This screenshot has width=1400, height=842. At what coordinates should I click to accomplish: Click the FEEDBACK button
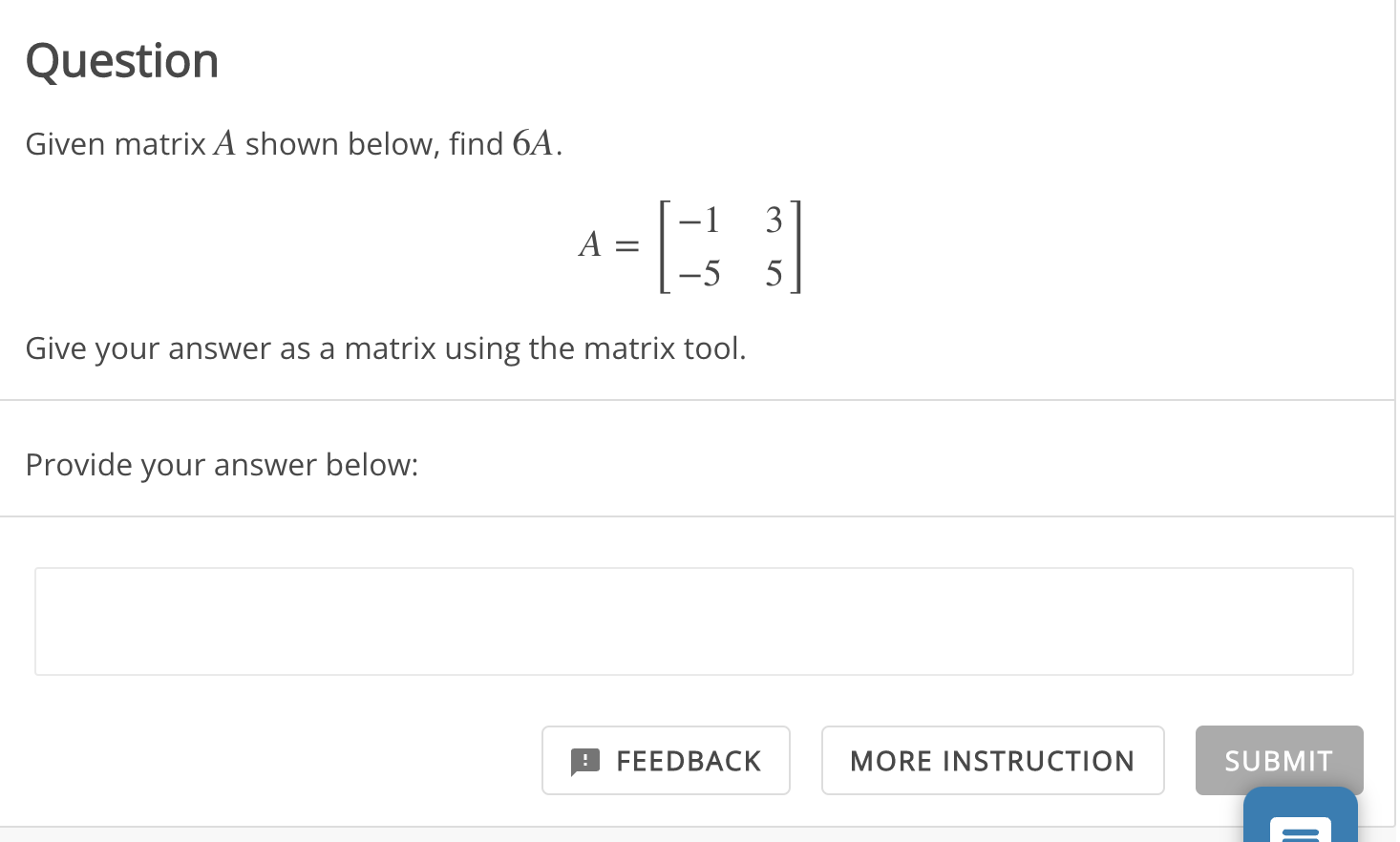pos(666,760)
